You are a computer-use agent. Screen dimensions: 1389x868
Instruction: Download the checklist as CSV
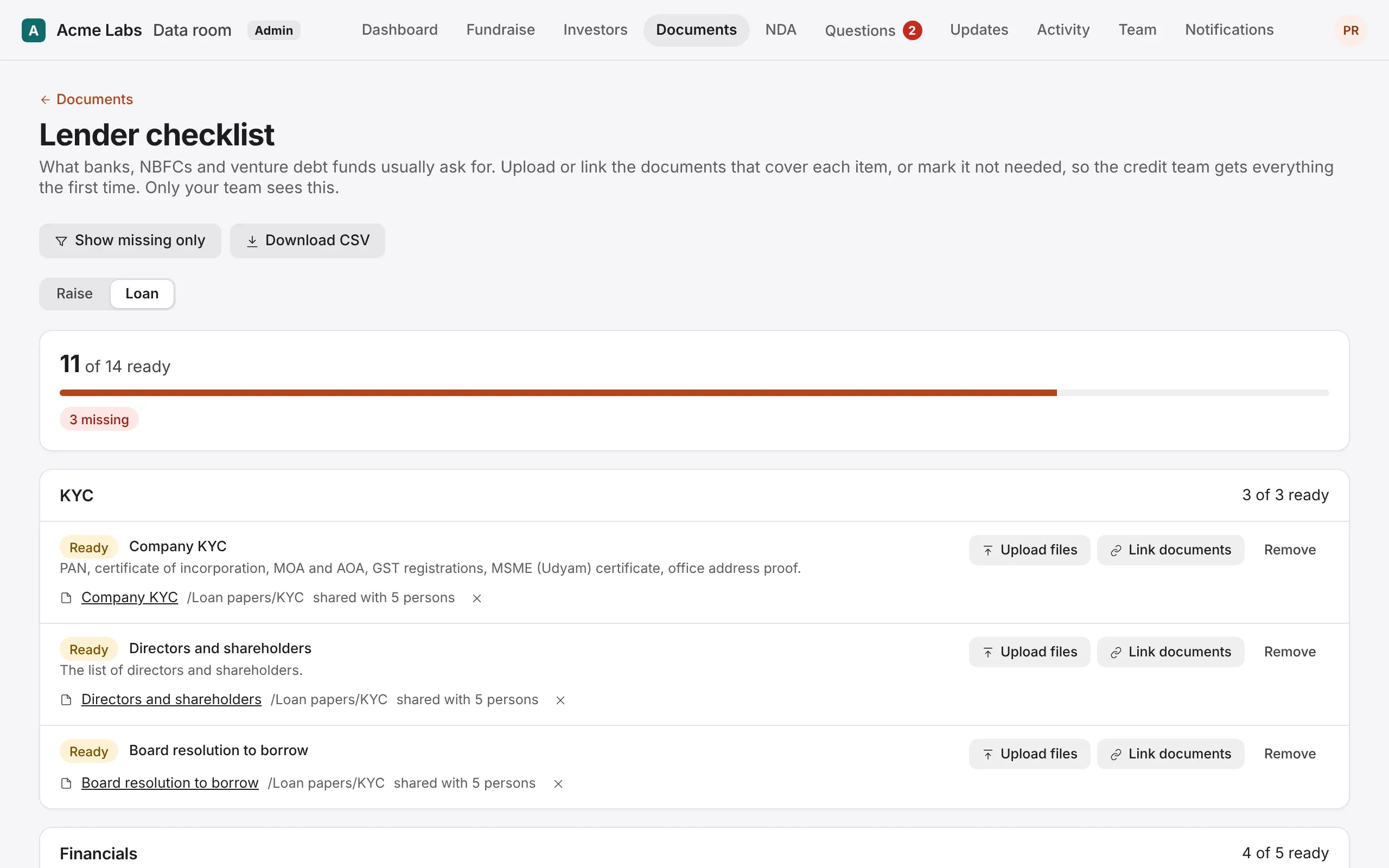[x=308, y=240]
